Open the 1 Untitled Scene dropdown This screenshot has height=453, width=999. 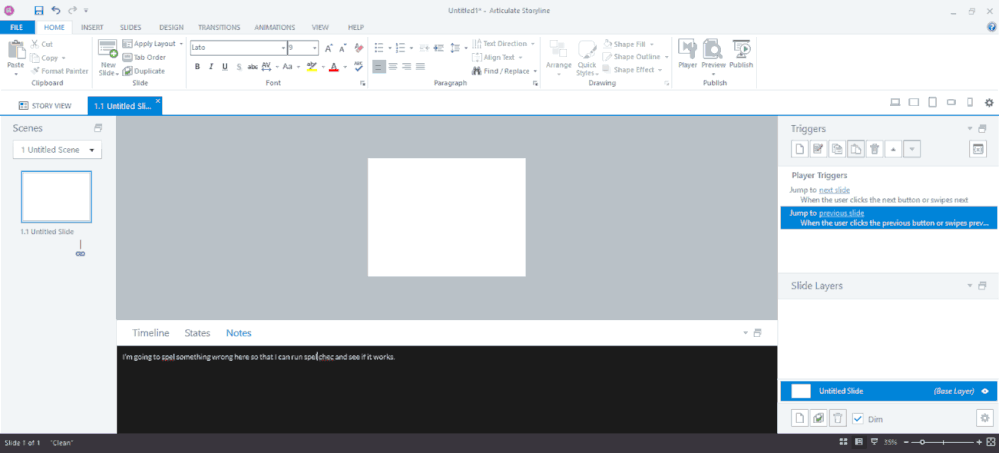coord(57,150)
